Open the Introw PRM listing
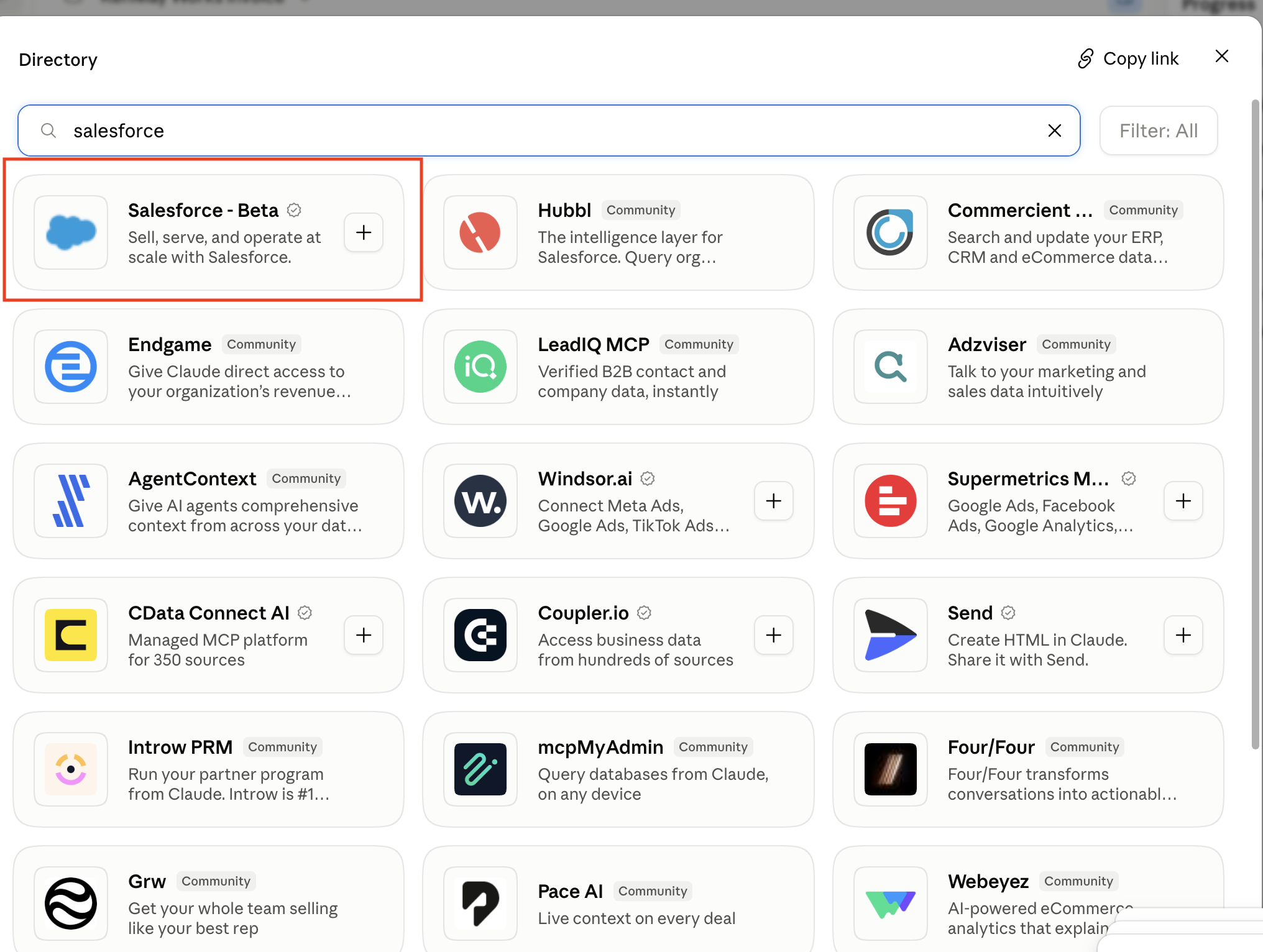 (208, 769)
